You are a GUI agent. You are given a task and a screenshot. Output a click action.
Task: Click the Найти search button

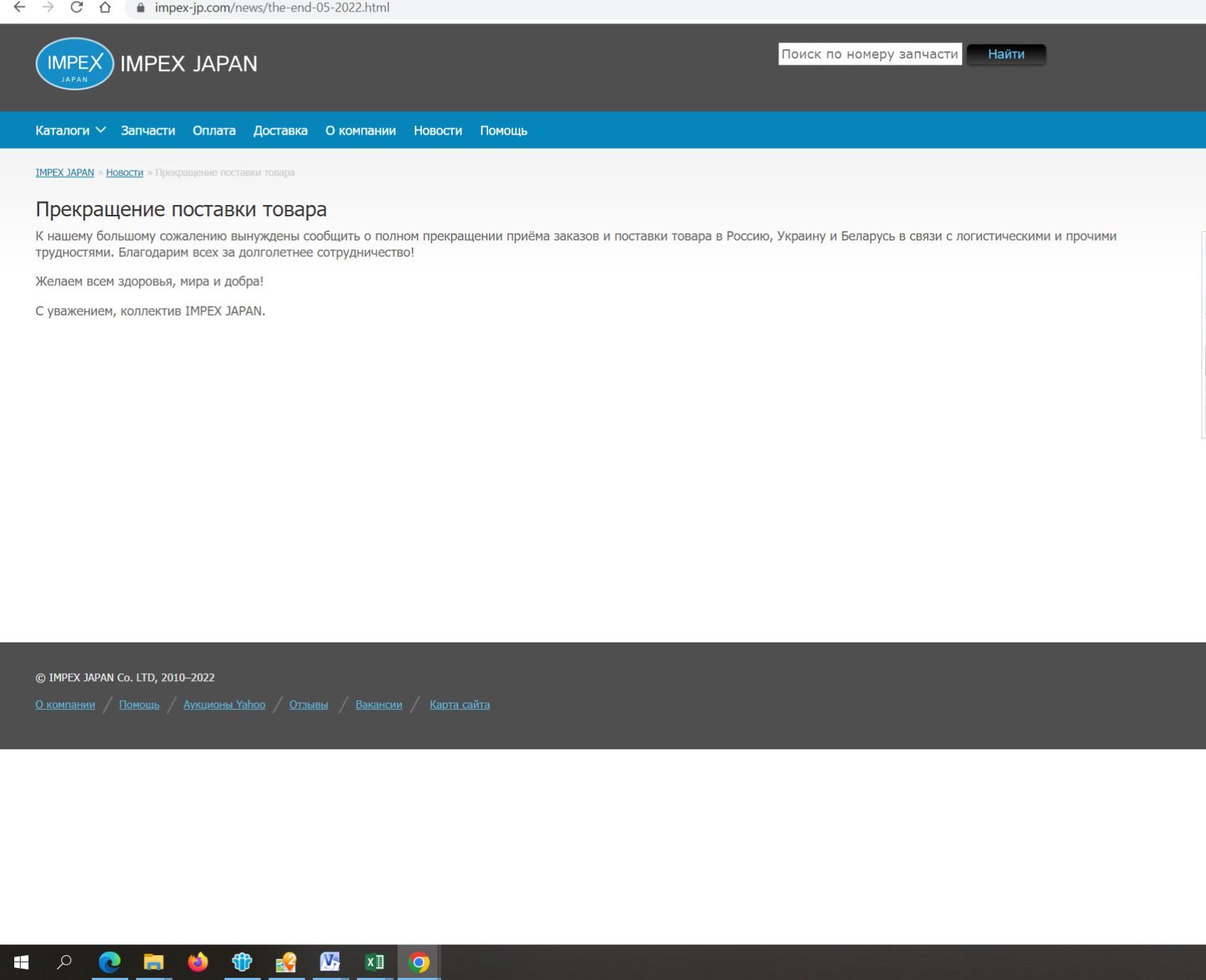coord(1006,54)
